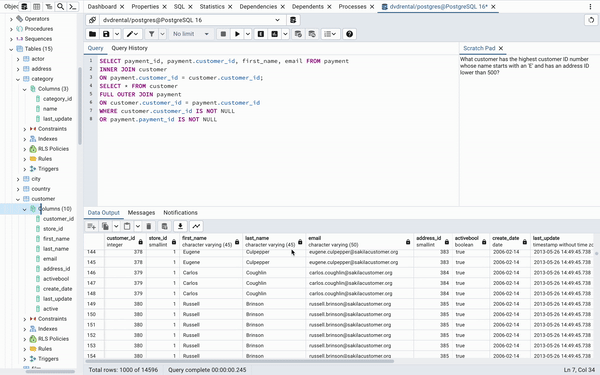This screenshot has width=600, height=375.
Task: Click the Delete trash icon in results toolbar
Action: tap(149, 226)
